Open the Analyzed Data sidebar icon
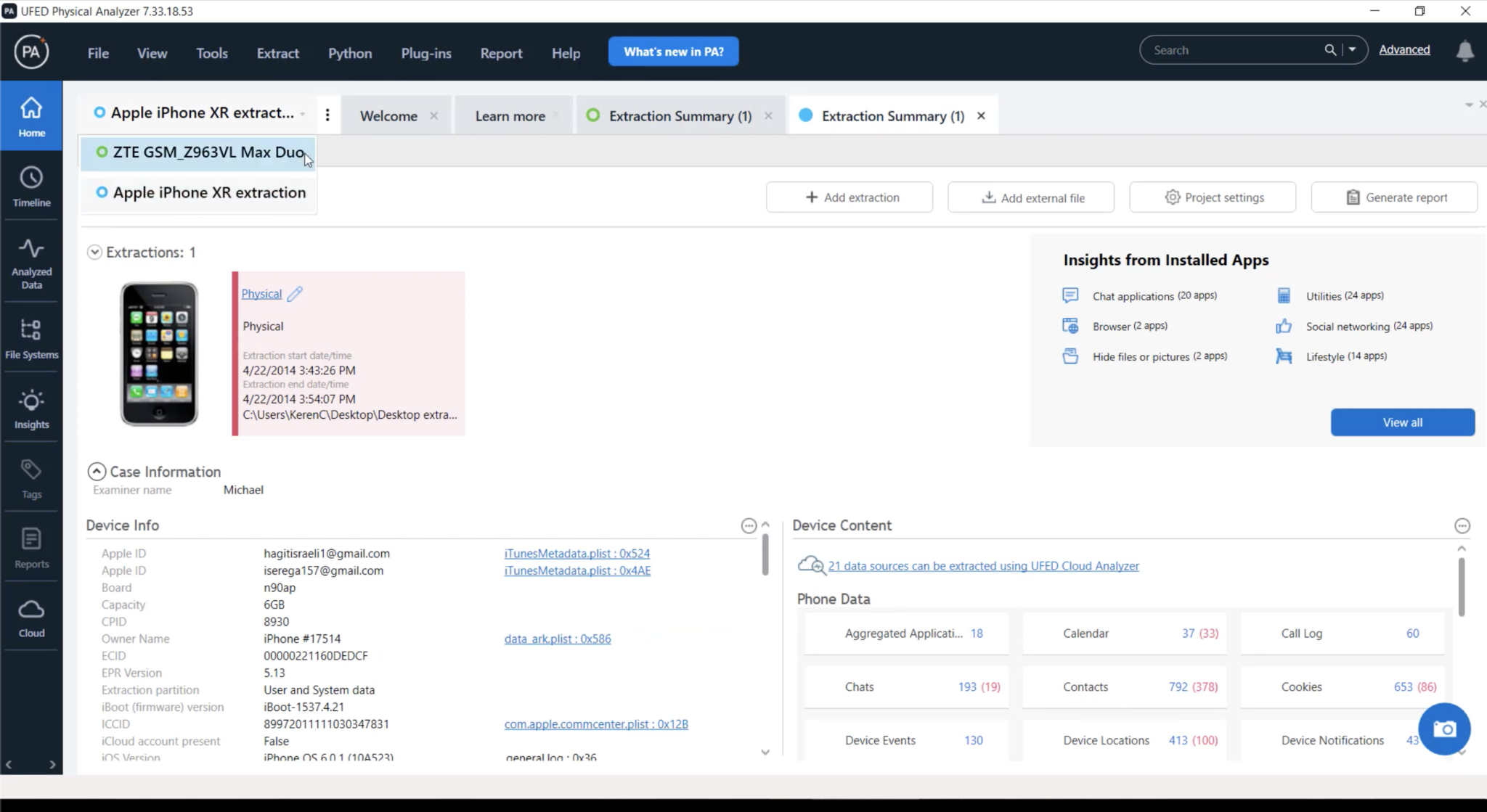Screen dimensions: 1487x812 (31, 263)
